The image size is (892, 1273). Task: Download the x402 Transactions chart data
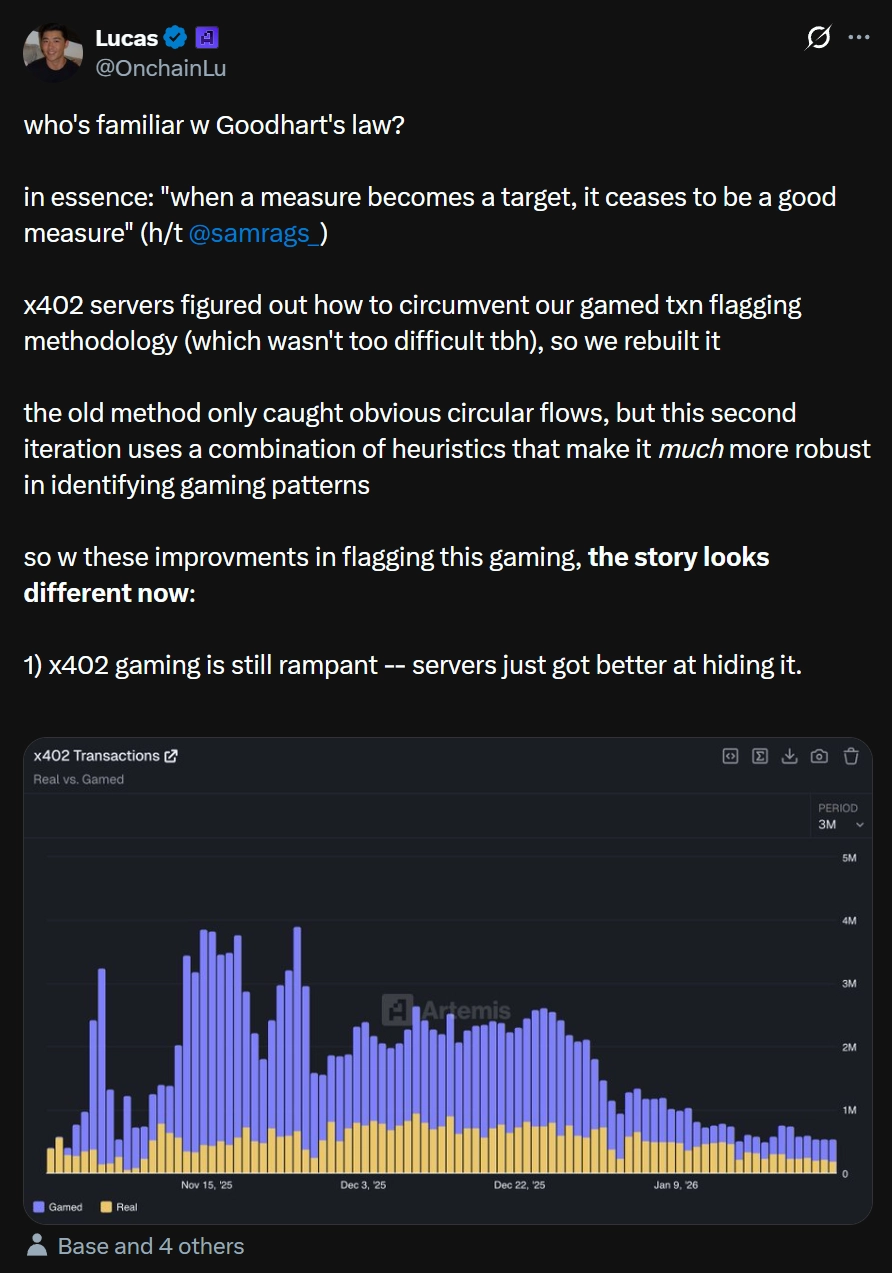pos(789,756)
